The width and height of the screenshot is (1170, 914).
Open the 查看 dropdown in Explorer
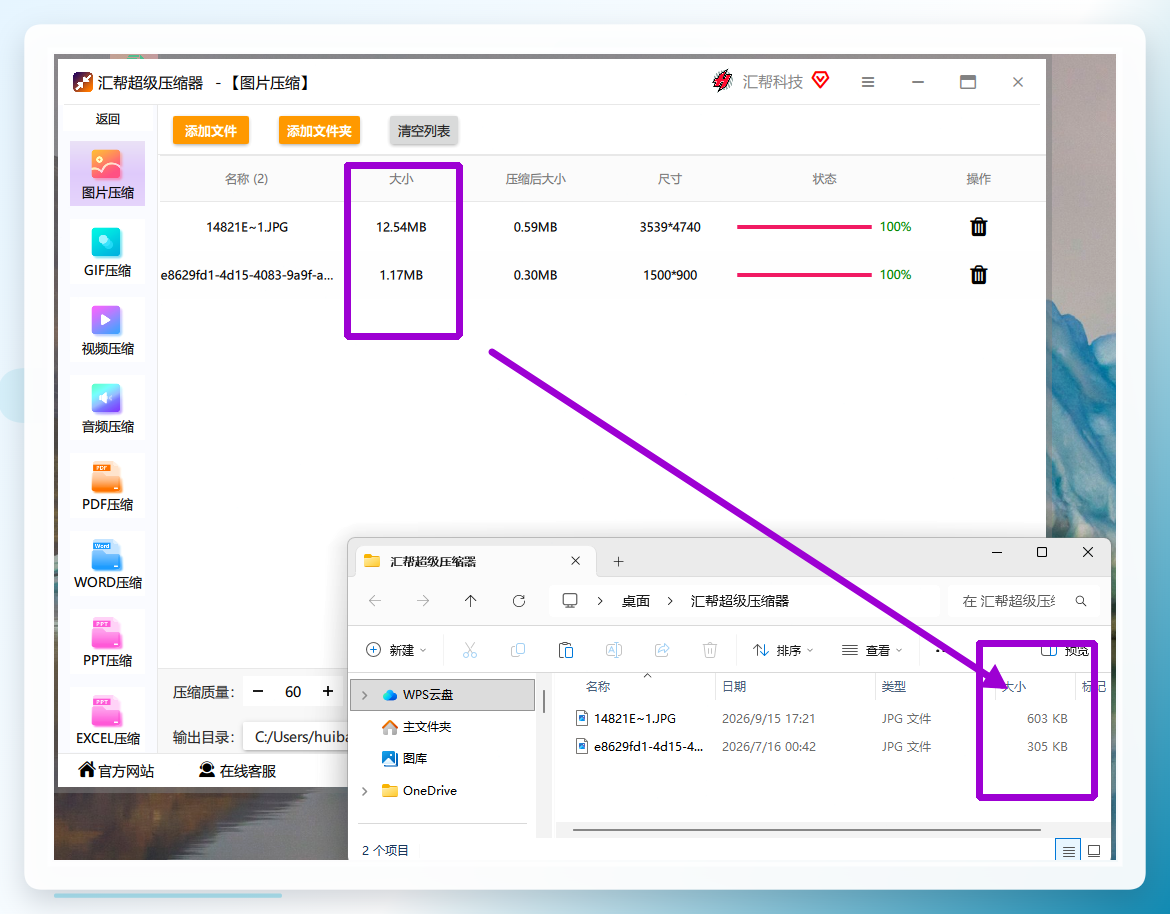[x=872, y=651]
